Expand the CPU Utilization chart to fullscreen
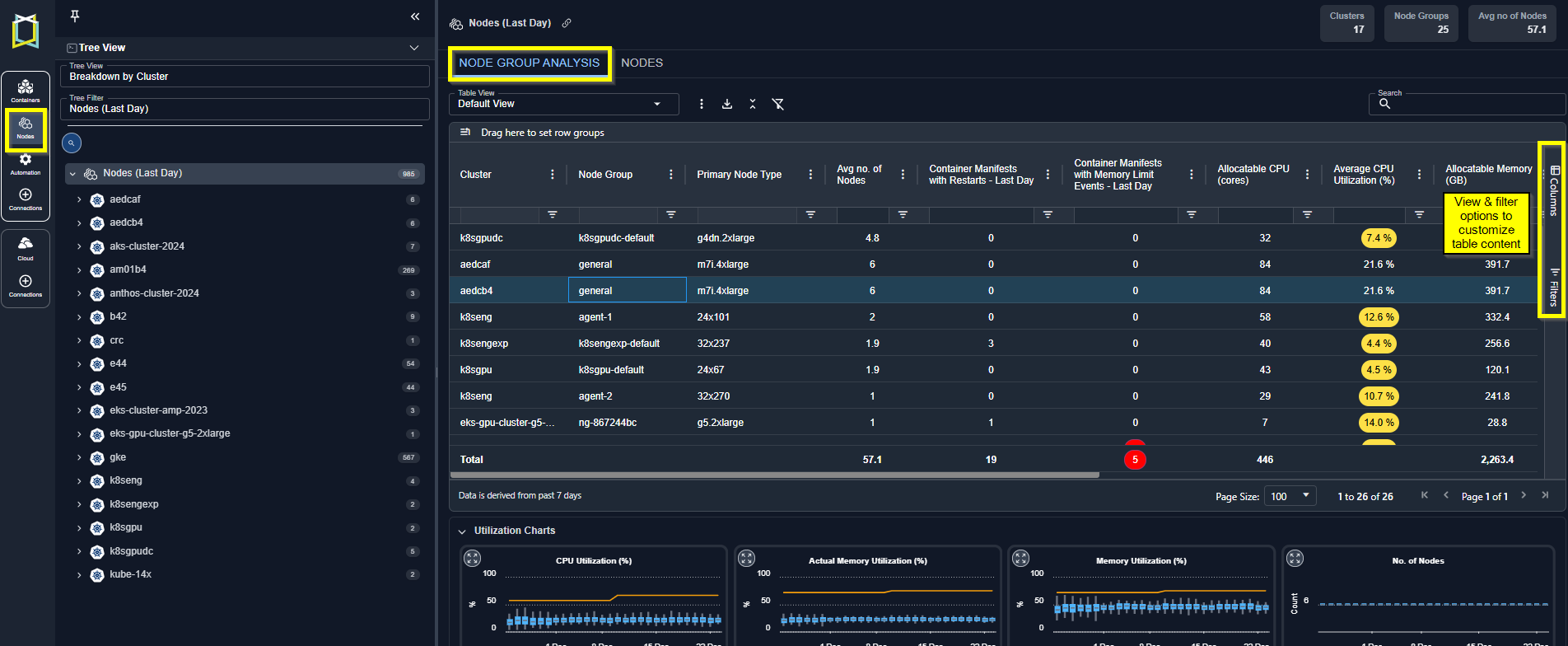Viewport: 1568px width, 646px height. [x=472, y=558]
